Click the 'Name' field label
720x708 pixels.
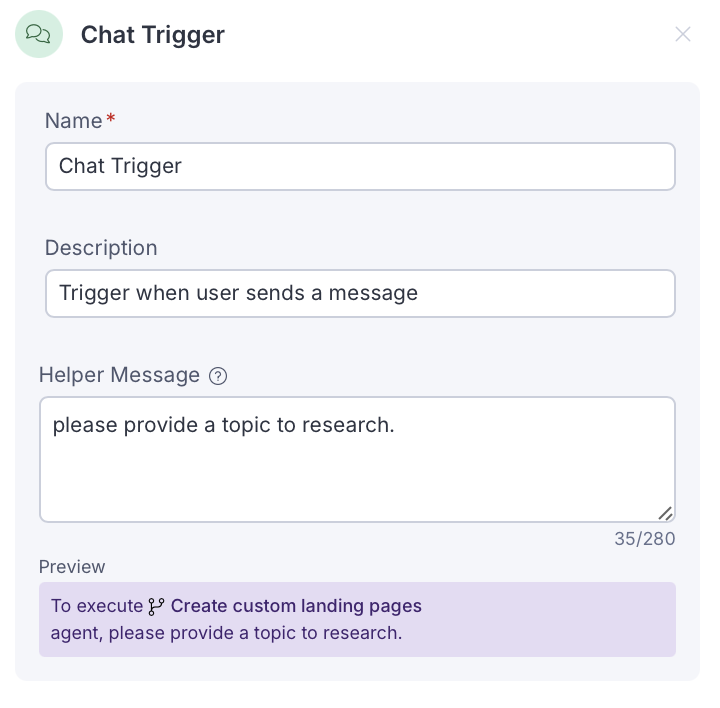point(73,121)
